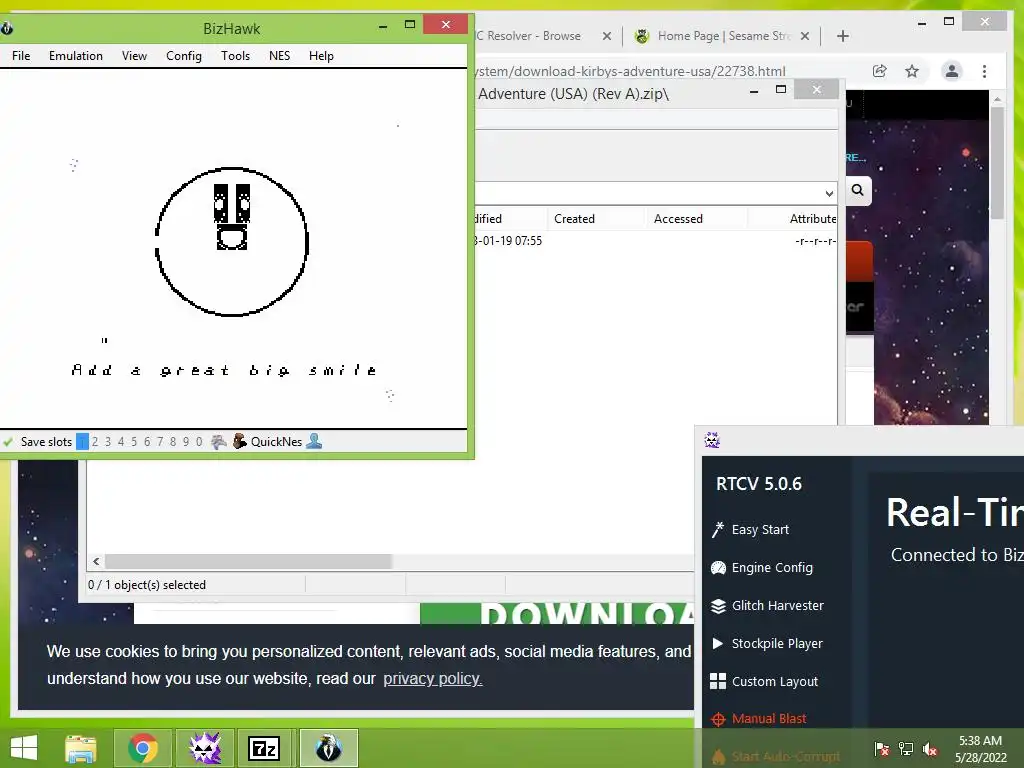Click the Custom Layout grid icon in RTCV
1024x768 pixels.
click(x=718, y=681)
